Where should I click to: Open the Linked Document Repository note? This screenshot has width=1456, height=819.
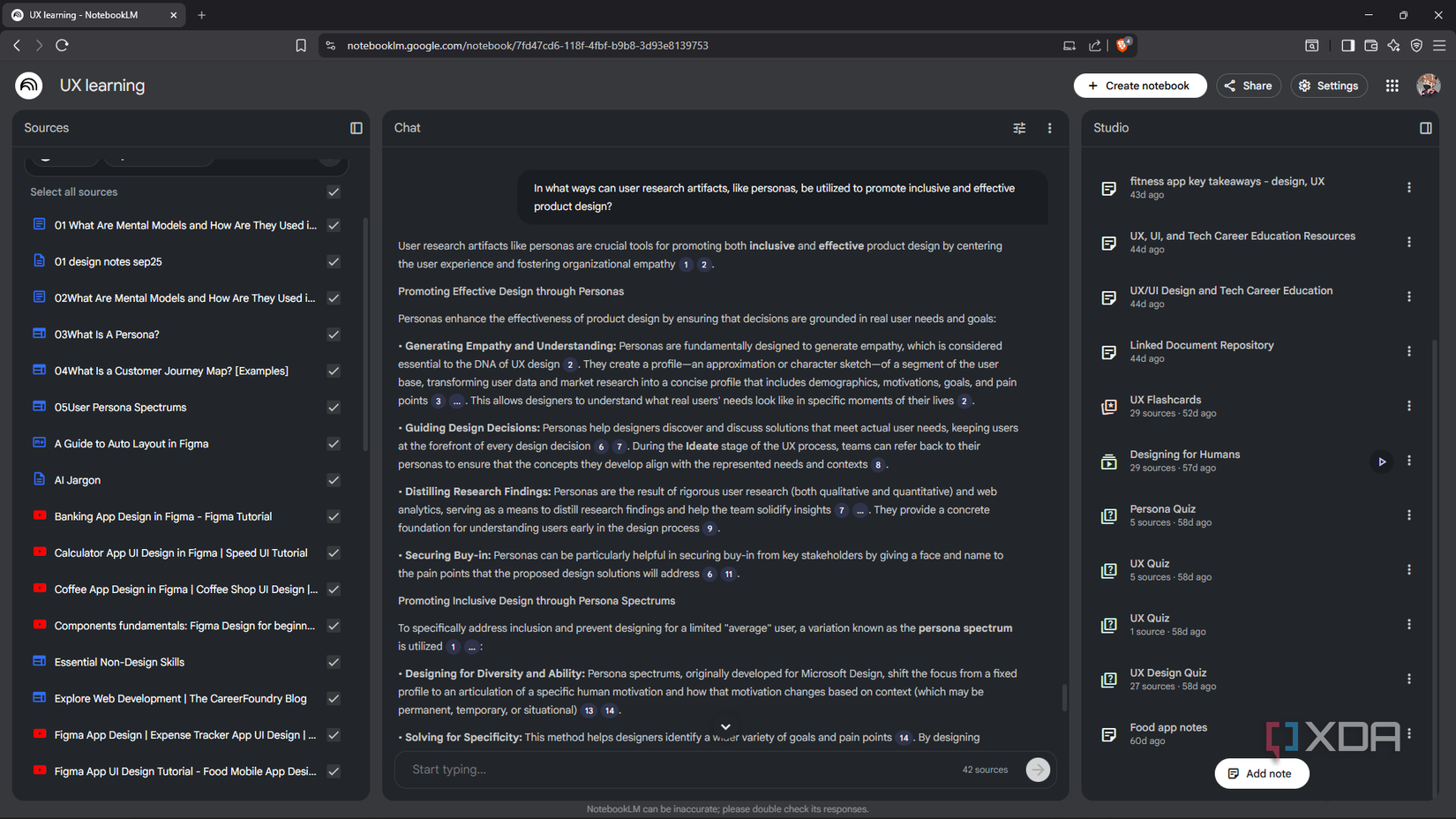(1201, 345)
